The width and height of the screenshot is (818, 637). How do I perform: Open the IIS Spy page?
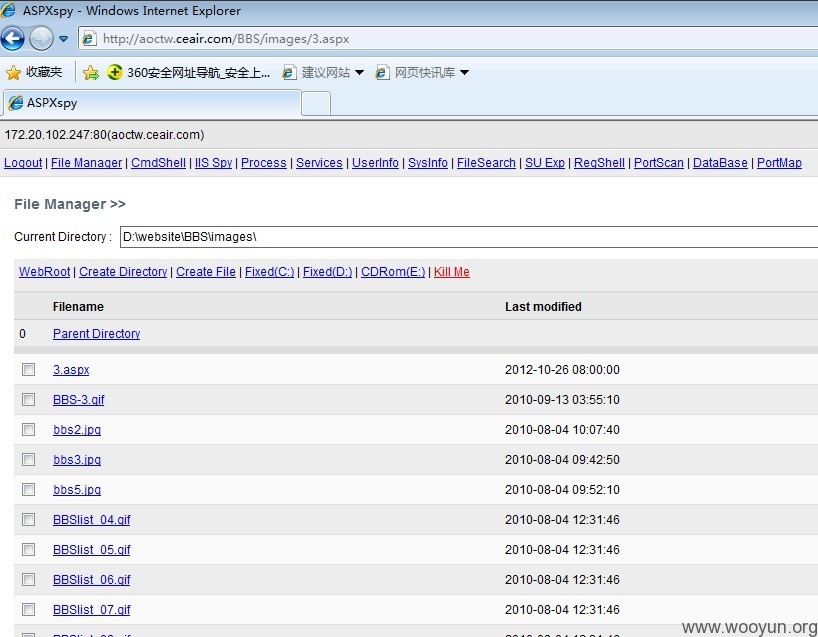[x=213, y=163]
